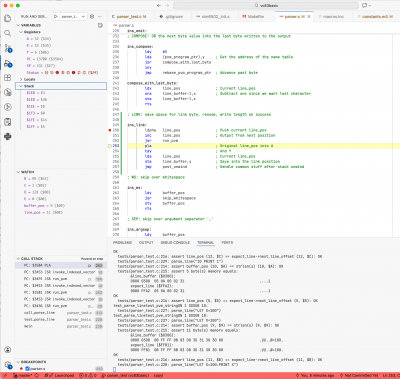
Task: Open the PORTS panel tab
Action: pyautogui.click(x=227, y=243)
